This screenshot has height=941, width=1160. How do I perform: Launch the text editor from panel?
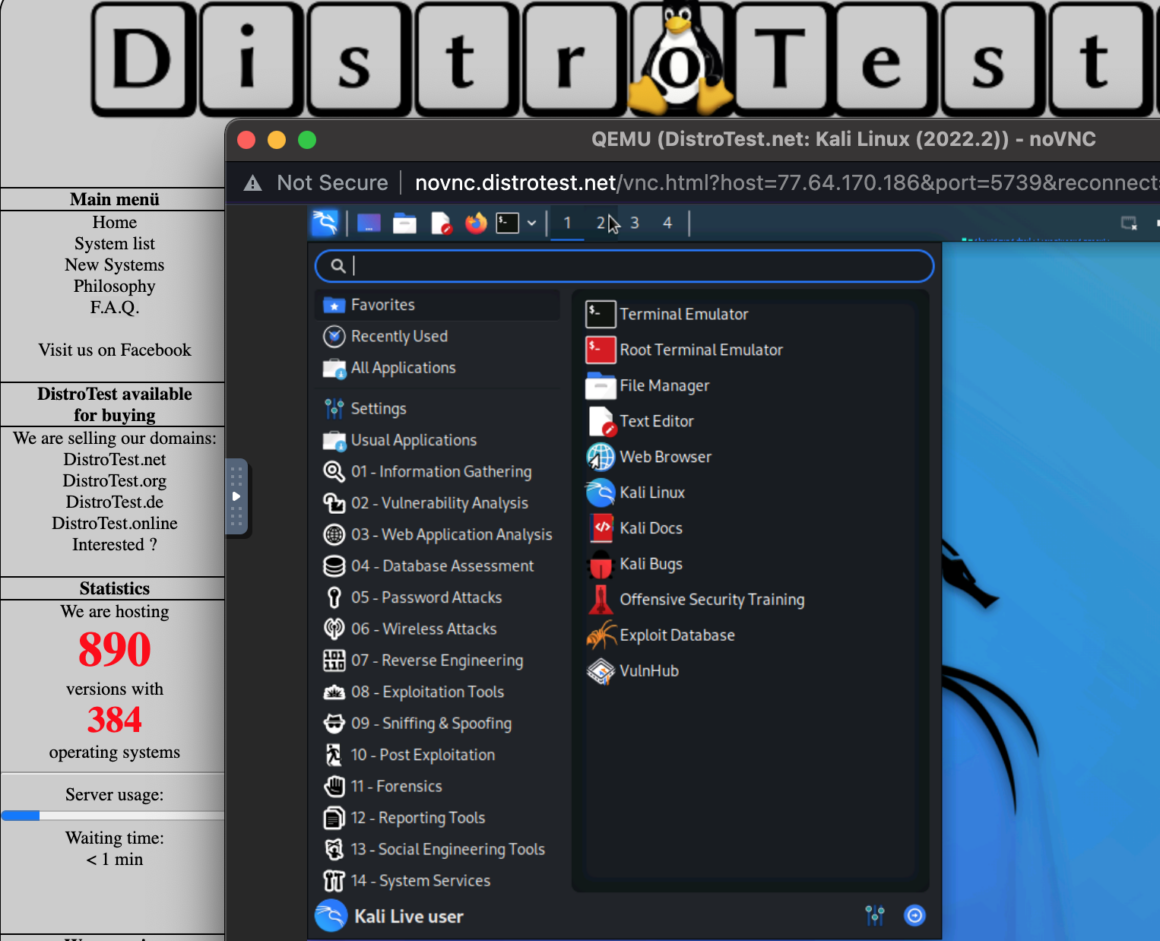point(441,223)
